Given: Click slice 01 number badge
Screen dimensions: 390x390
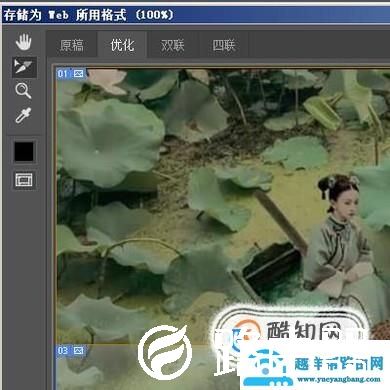Looking at the screenshot, I should click(x=63, y=73).
